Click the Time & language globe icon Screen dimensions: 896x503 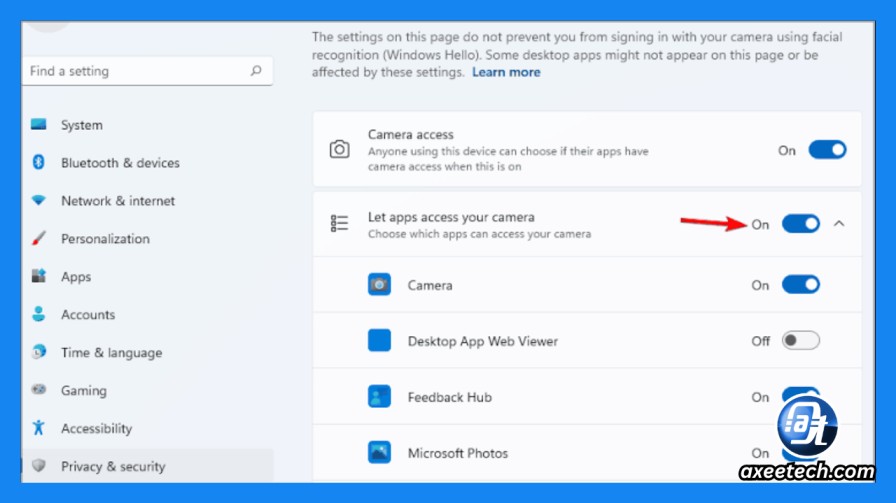point(38,352)
